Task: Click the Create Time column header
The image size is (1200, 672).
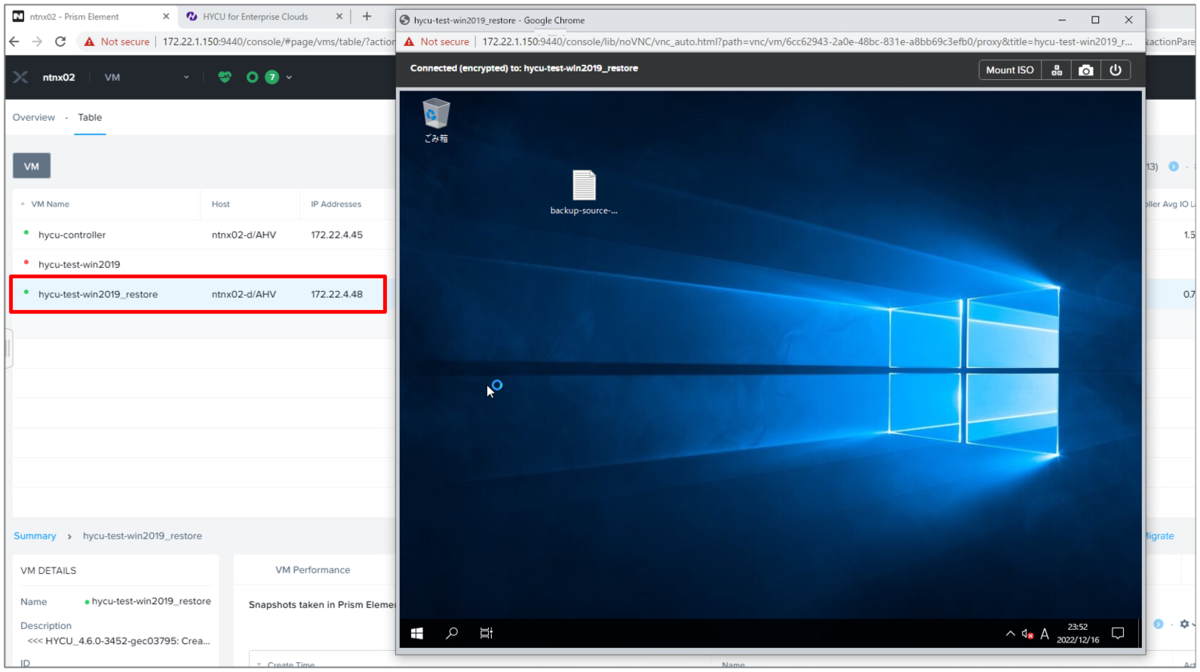Action: click(290, 665)
